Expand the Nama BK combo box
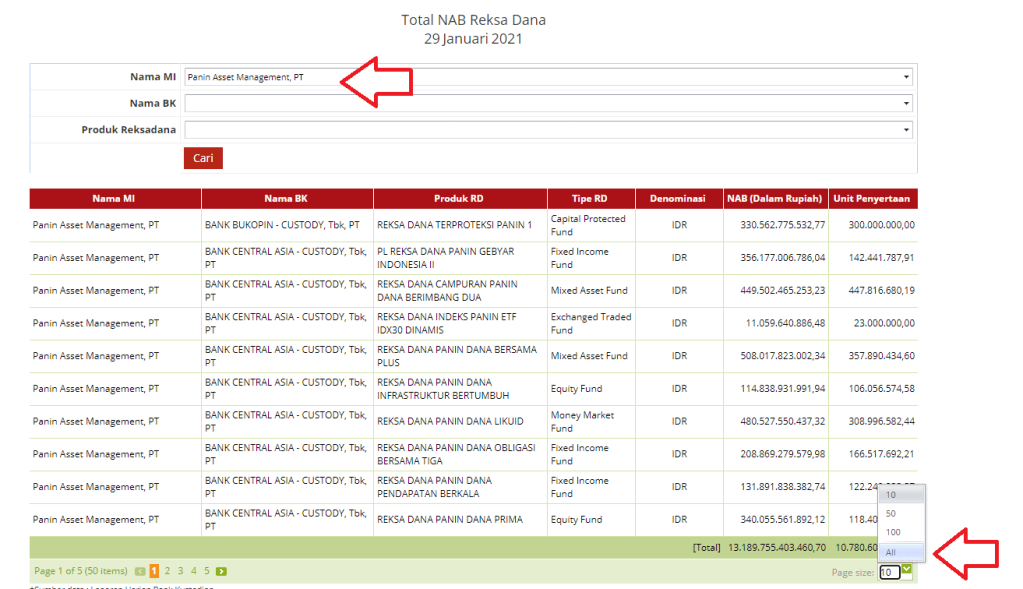Viewport: 1023px width, 589px height. point(548,103)
